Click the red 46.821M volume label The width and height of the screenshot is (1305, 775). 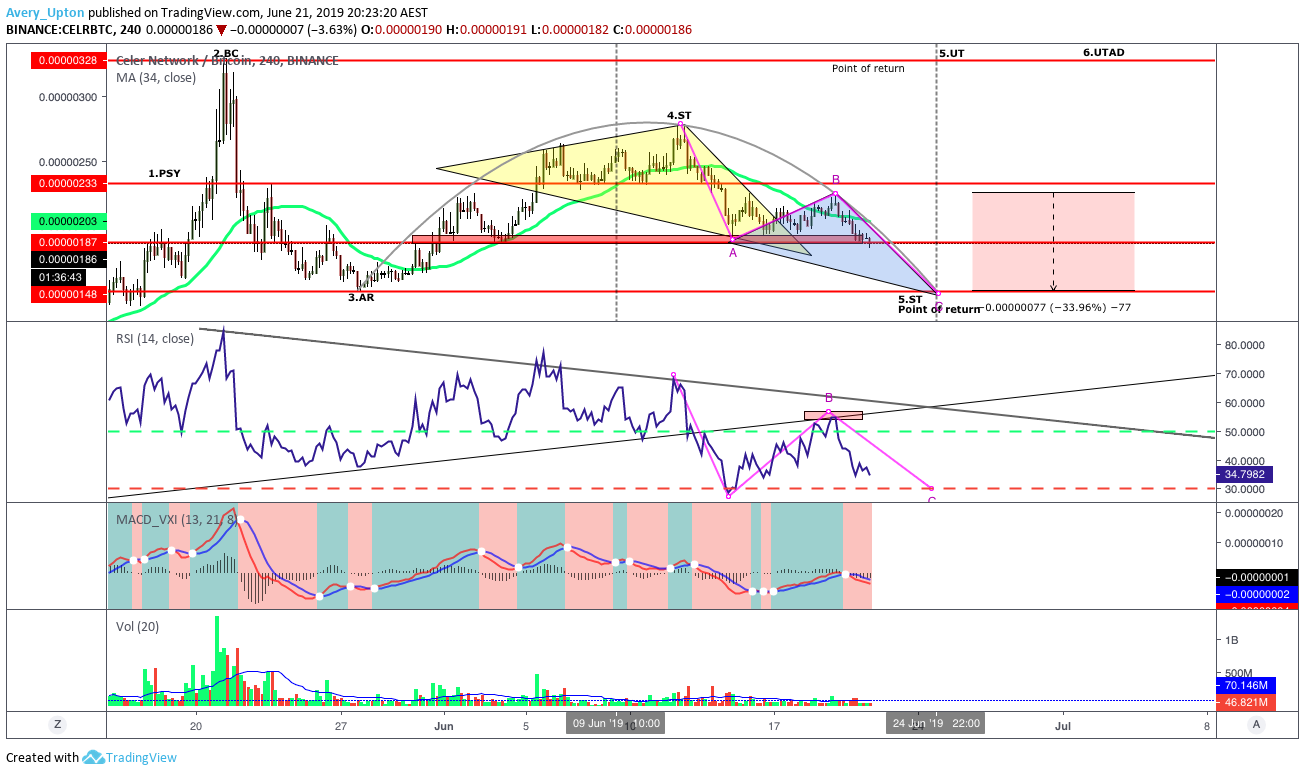point(1245,703)
